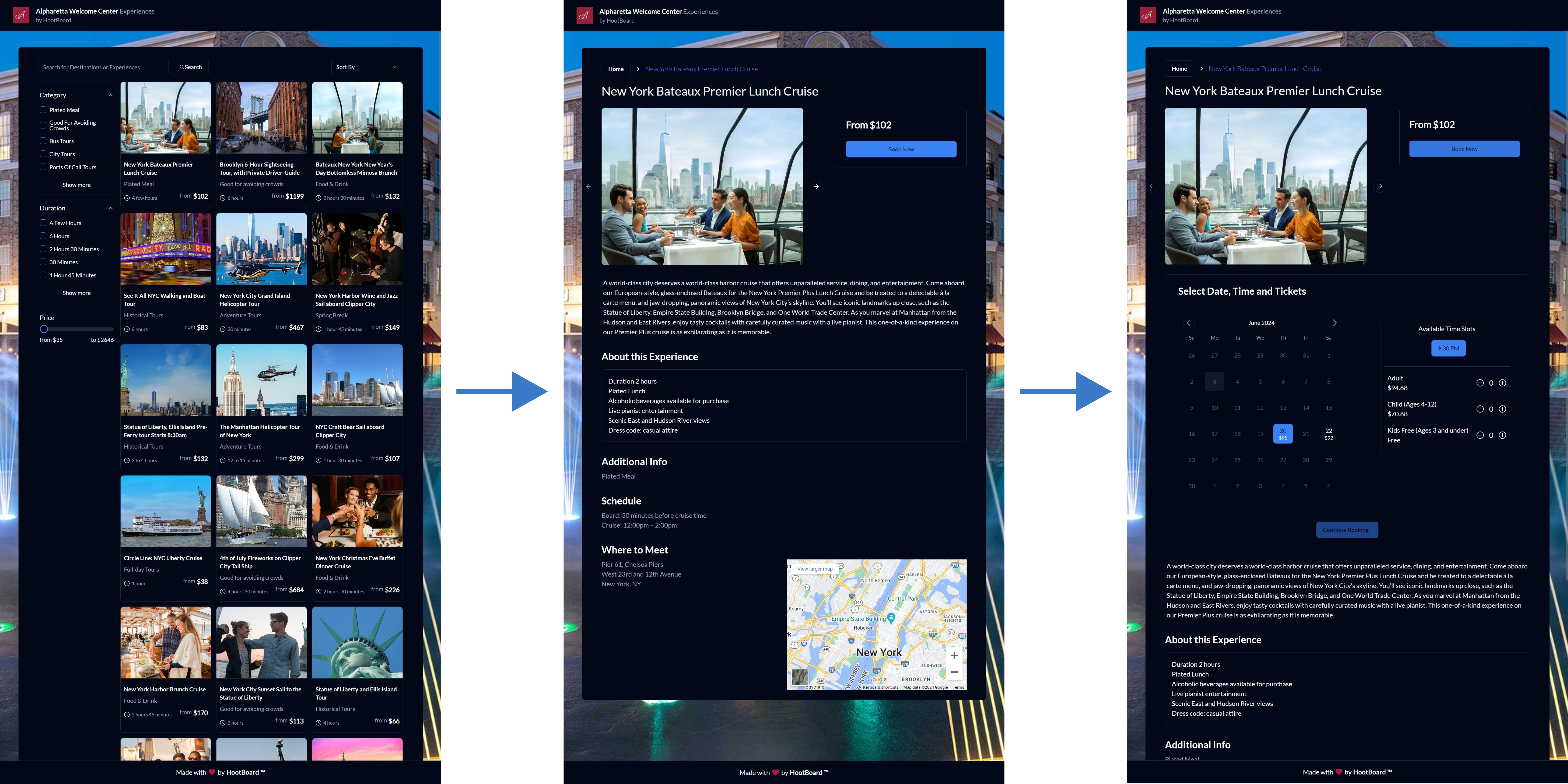Screen dimensions: 1568x784
Task: Click the Alpharetta logo in the middle panel
Action: [584, 15]
